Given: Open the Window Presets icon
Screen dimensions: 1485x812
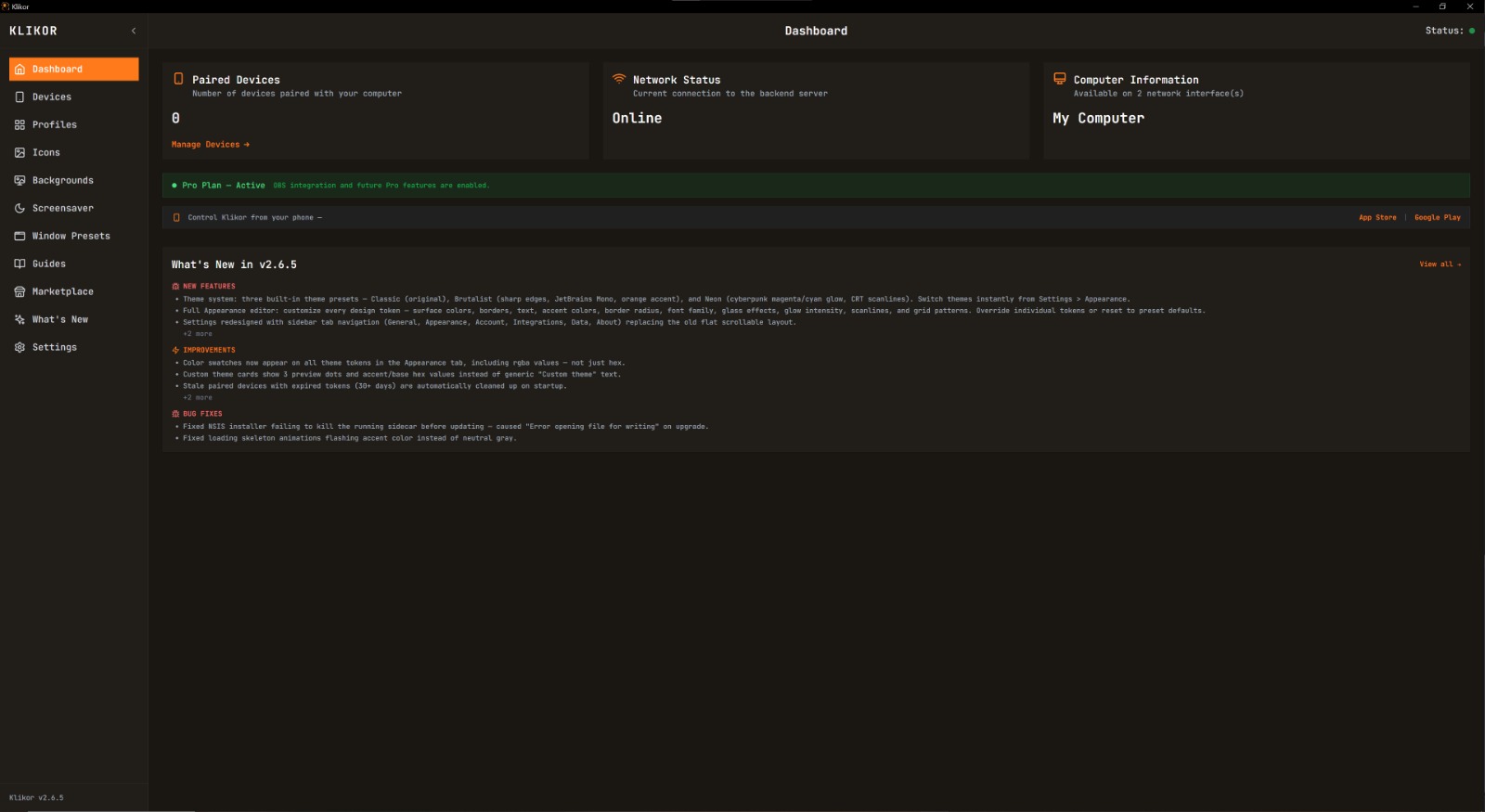Looking at the screenshot, I should [19, 236].
